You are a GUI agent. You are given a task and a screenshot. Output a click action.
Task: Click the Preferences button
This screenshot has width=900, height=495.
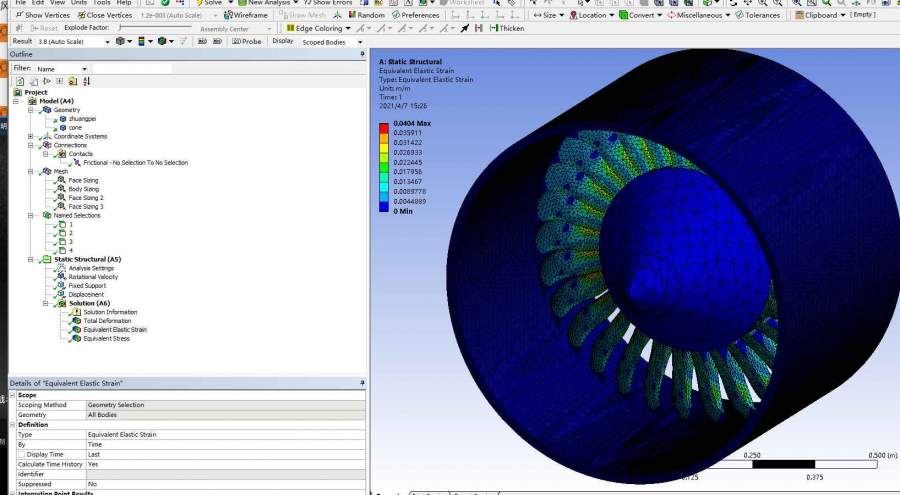click(414, 15)
